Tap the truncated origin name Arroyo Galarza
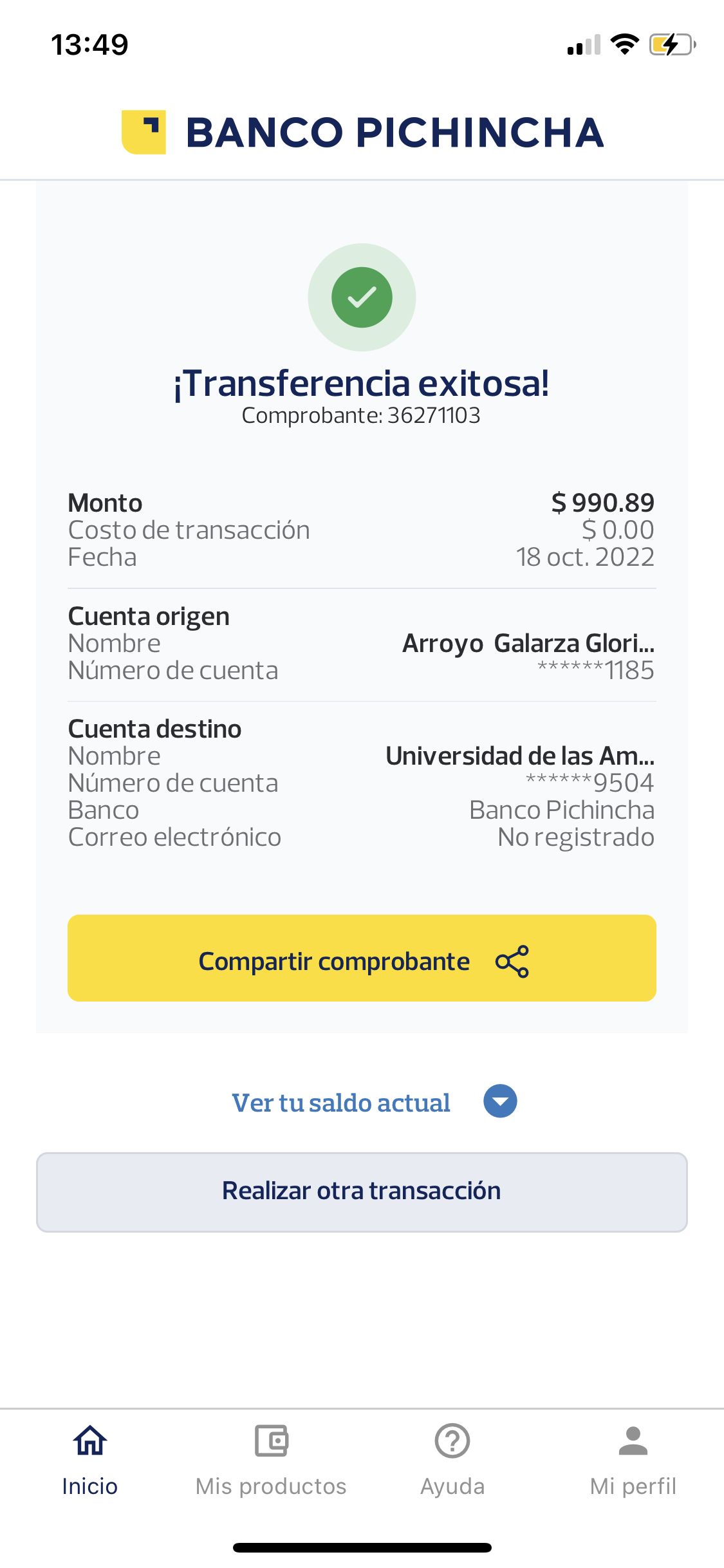 pyautogui.click(x=528, y=643)
